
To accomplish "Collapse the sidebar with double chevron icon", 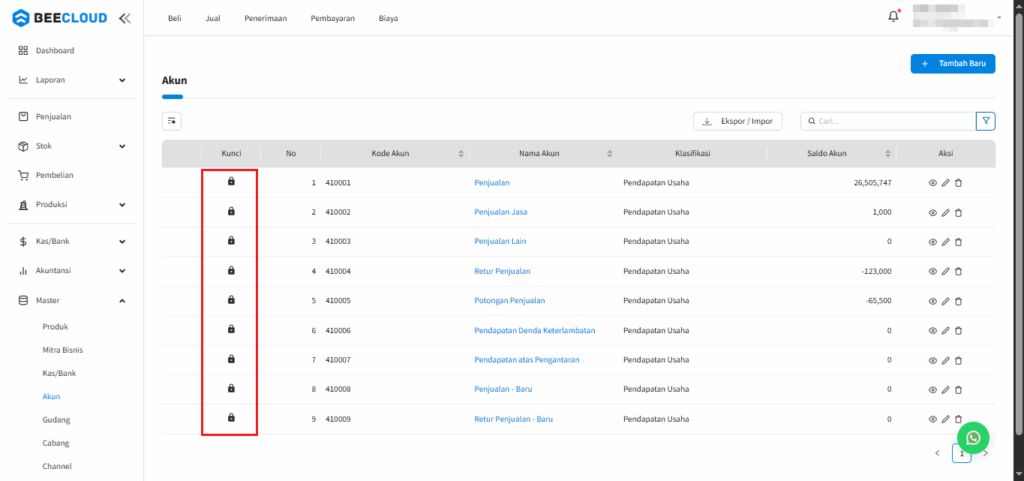I will tap(124, 18).
